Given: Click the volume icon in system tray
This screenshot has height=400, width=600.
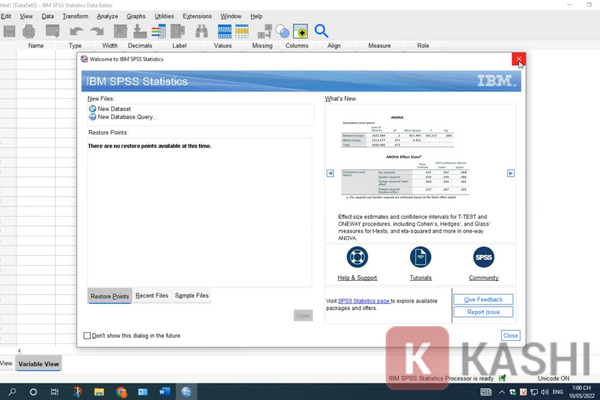Looking at the screenshot, I should pyautogui.click(x=545, y=392).
